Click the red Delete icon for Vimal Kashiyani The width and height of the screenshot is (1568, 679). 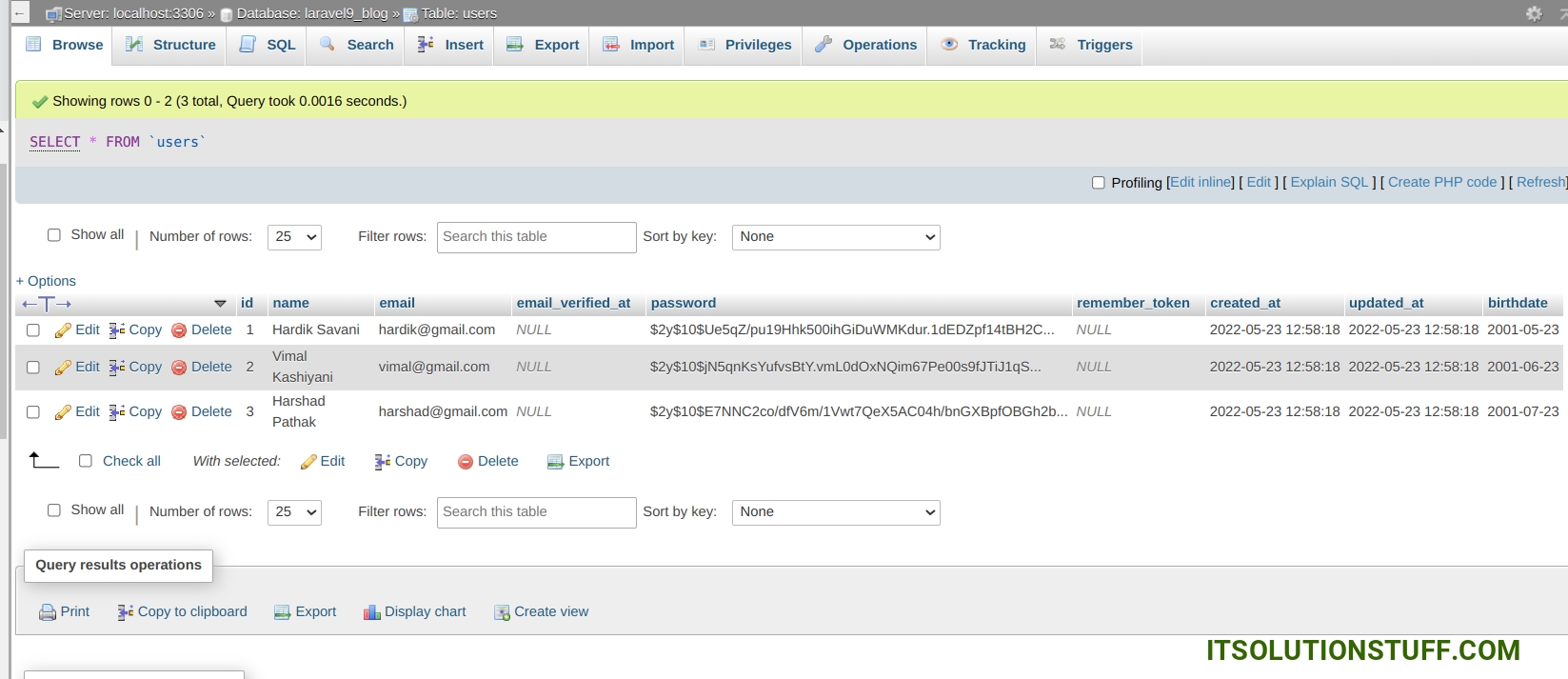pos(179,368)
